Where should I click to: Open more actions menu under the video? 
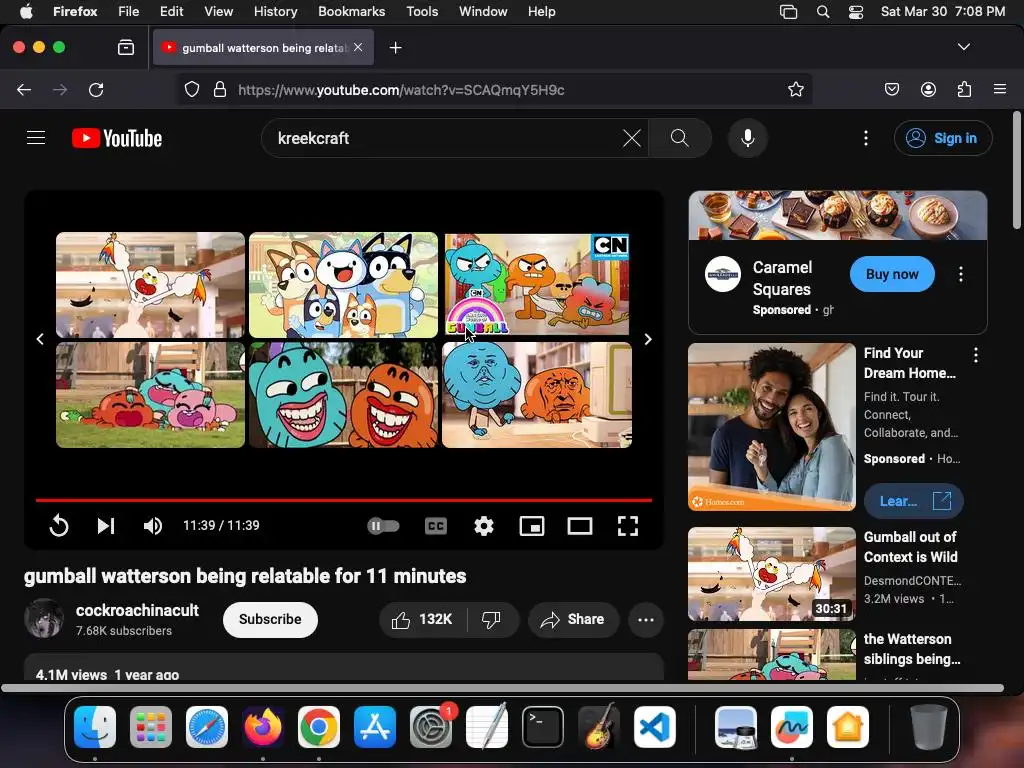click(x=646, y=620)
